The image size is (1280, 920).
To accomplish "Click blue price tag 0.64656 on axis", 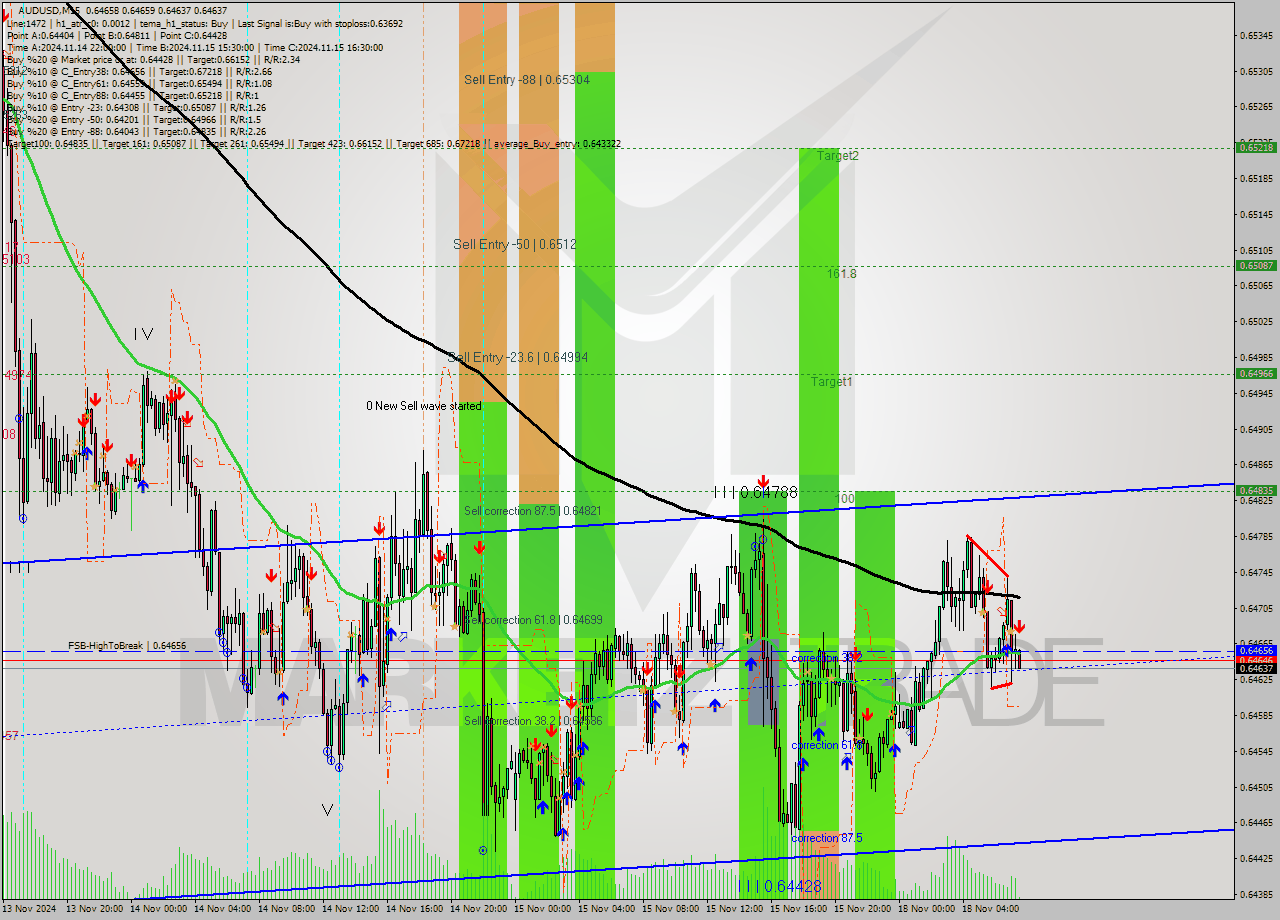I will point(1256,650).
